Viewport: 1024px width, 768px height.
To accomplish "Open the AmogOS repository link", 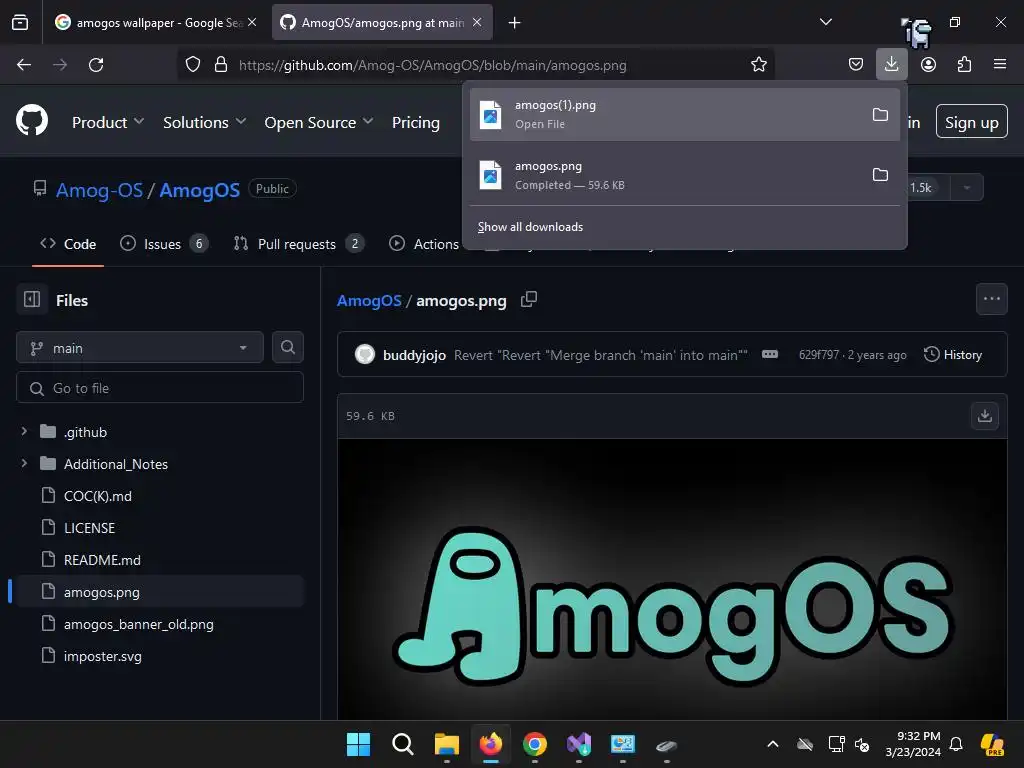I will point(199,190).
